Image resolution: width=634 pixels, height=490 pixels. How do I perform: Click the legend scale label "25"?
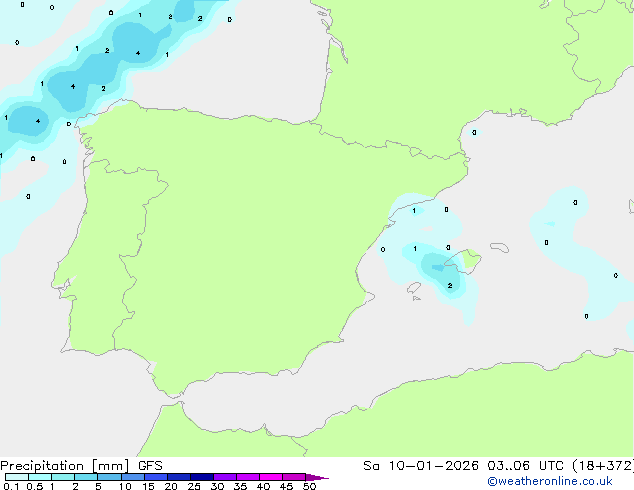[x=194, y=486]
